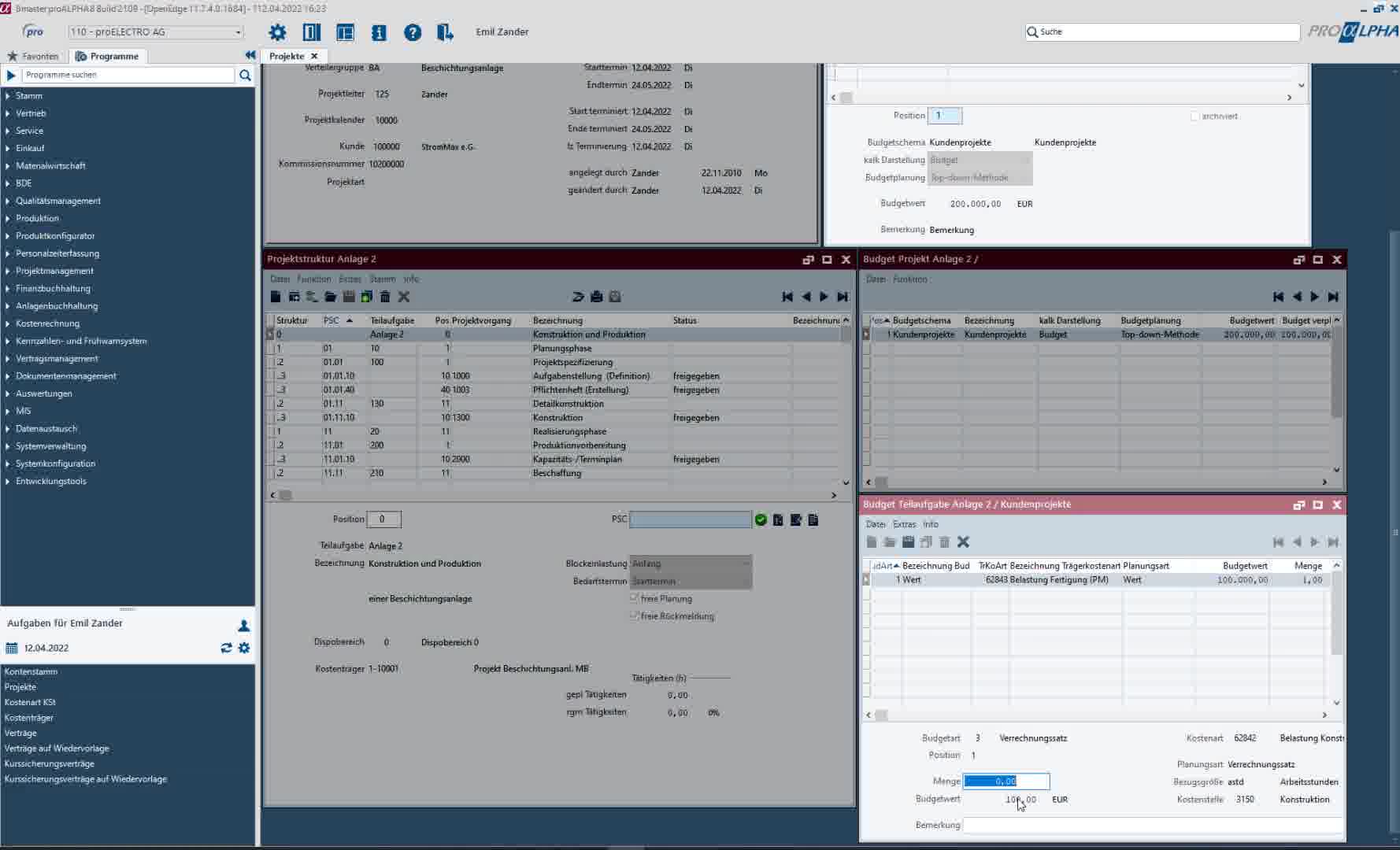Switch to the Programme tab
The height and width of the screenshot is (850, 1400).
coord(108,56)
